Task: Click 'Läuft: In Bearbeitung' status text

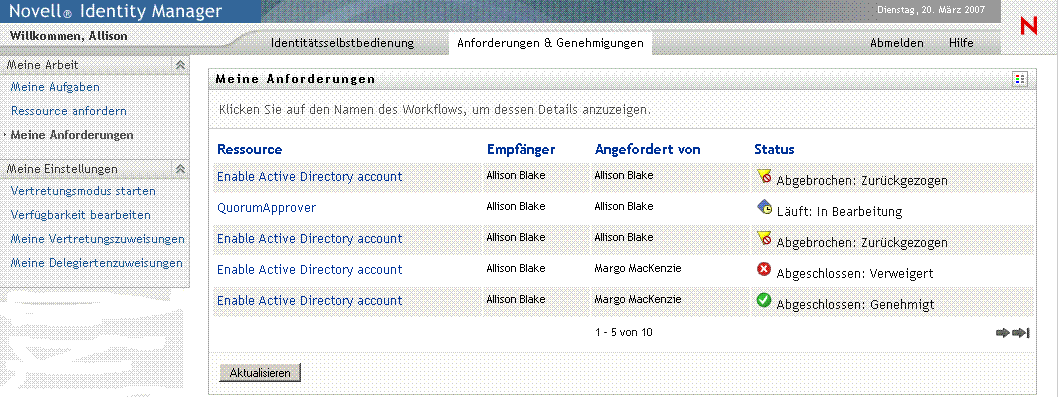Action: tap(839, 212)
